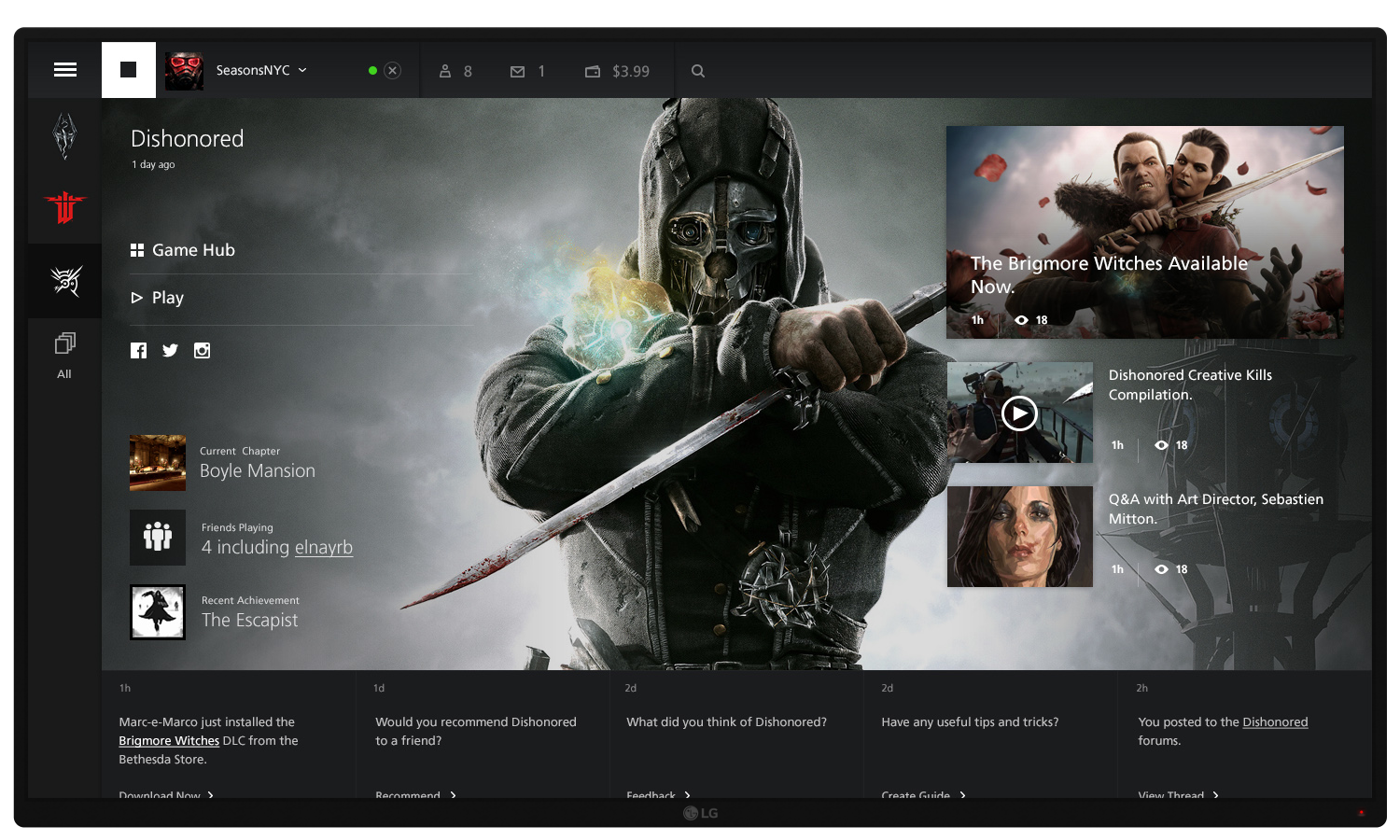Image resolution: width=1400 pixels, height=840 pixels.
Task: Open the Q&A Sebastien Mitton portrait thumbnail
Action: coord(1020,537)
